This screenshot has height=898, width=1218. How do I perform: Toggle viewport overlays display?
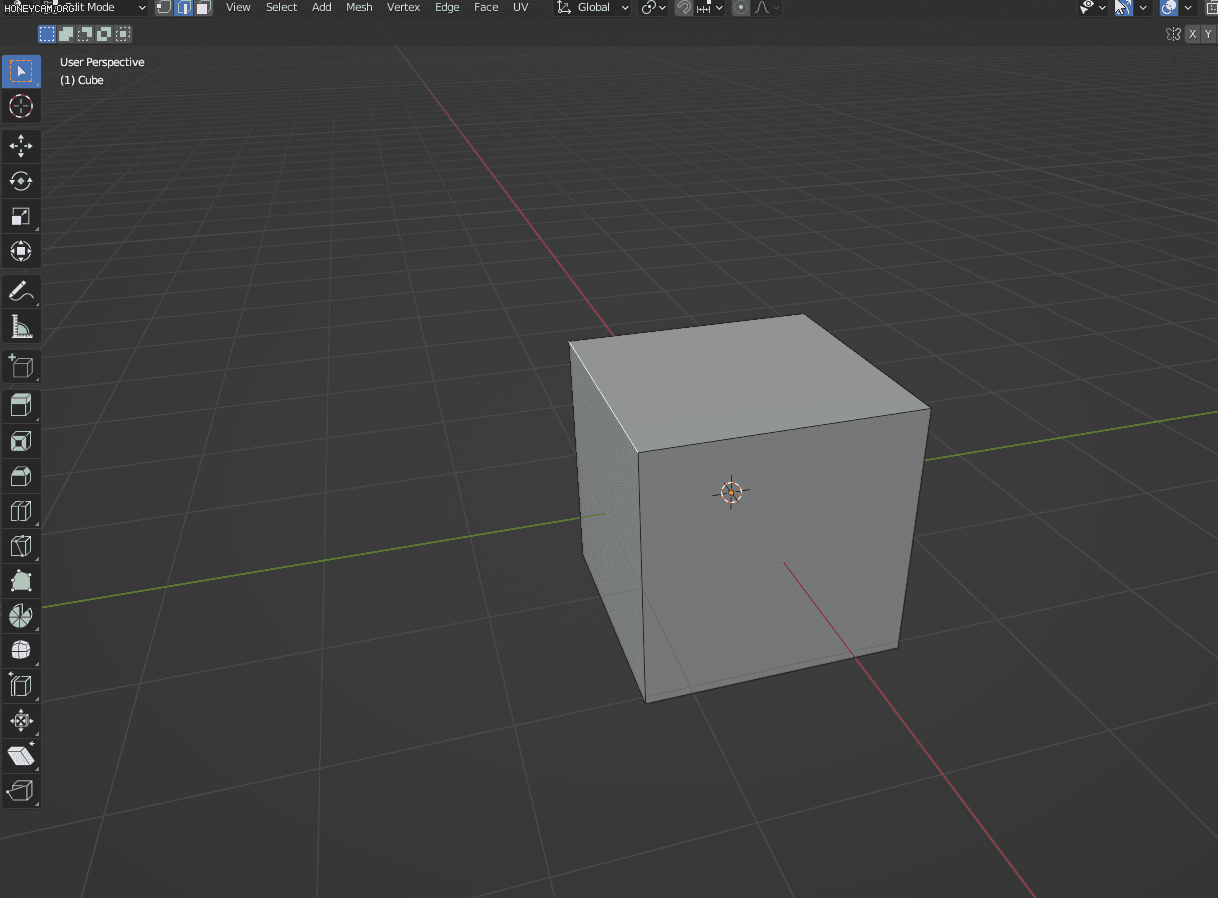pos(1169,8)
